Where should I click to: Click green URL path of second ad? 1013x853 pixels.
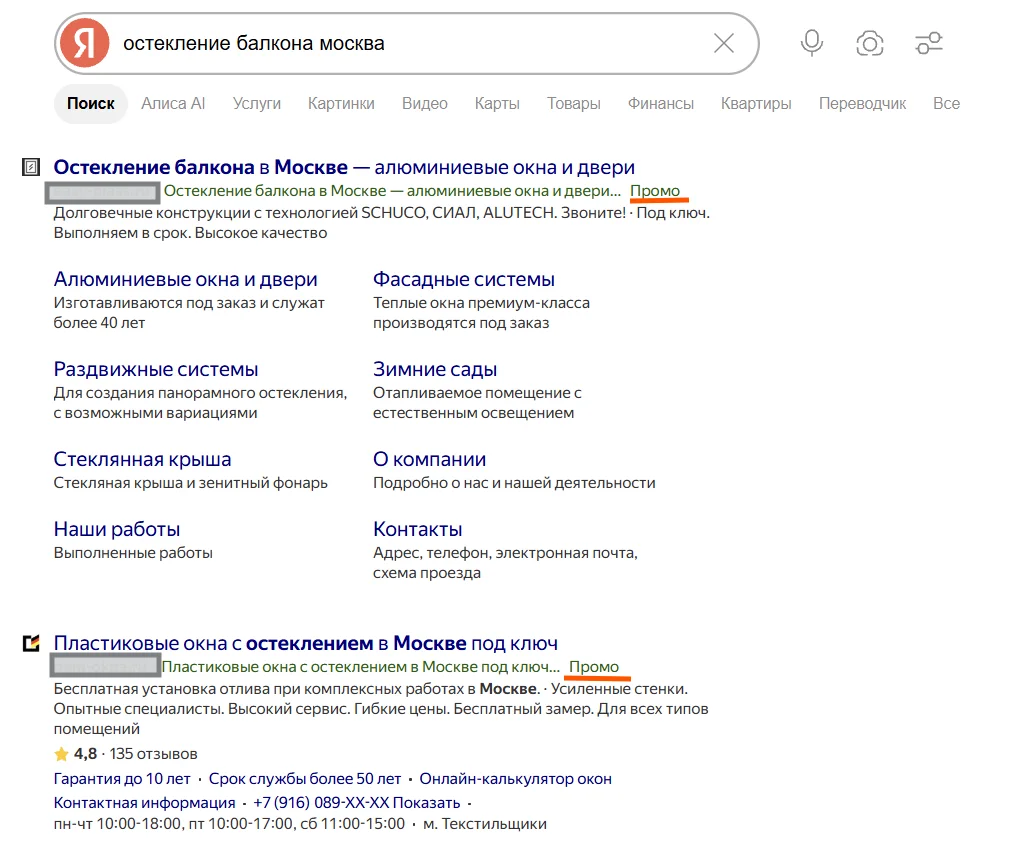pyautogui.click(x=360, y=667)
